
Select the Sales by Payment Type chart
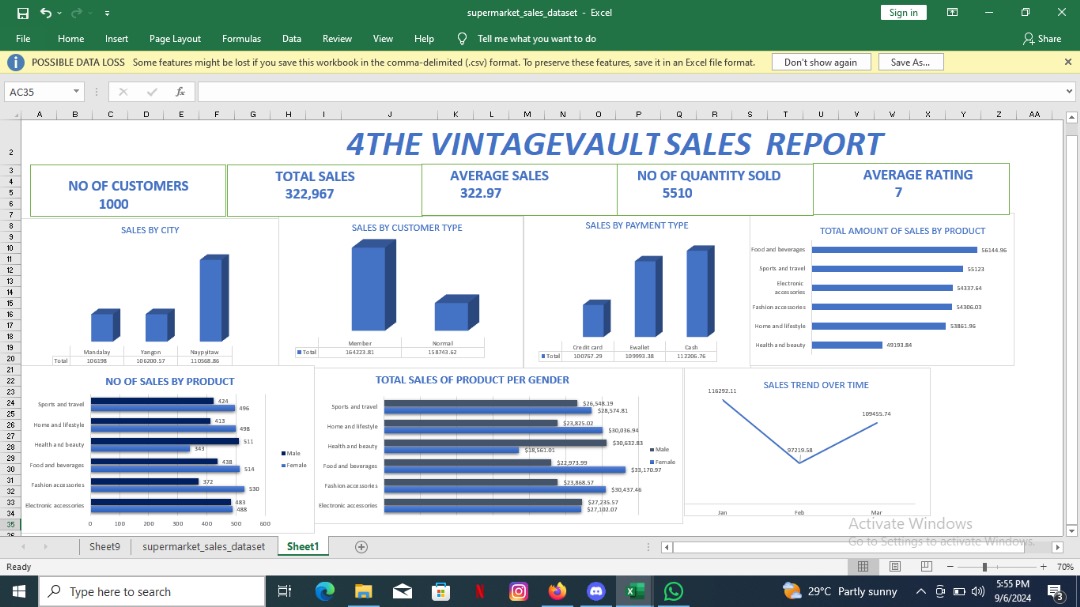tap(636, 290)
